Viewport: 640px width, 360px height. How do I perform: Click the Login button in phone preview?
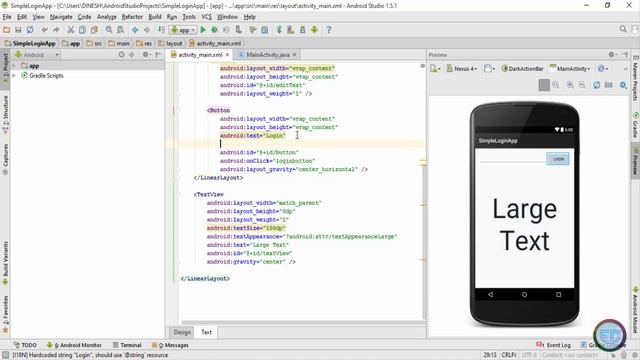pyautogui.click(x=558, y=159)
